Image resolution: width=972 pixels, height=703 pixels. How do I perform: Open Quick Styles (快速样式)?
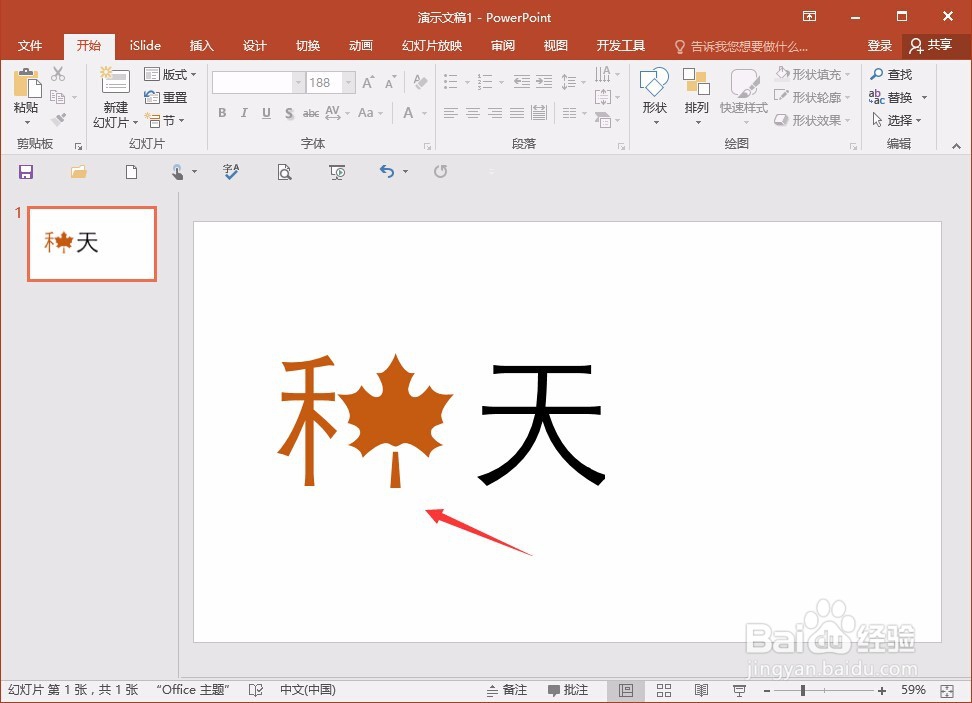[743, 95]
